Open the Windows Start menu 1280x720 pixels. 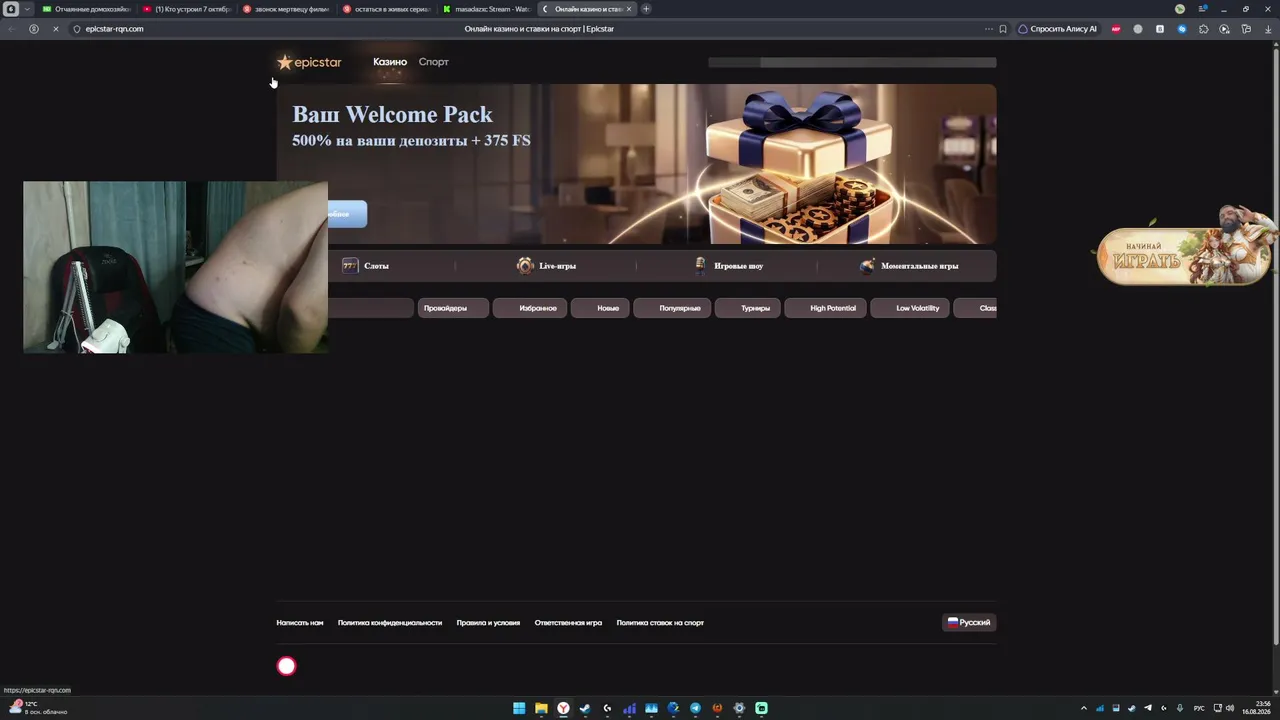(519, 708)
